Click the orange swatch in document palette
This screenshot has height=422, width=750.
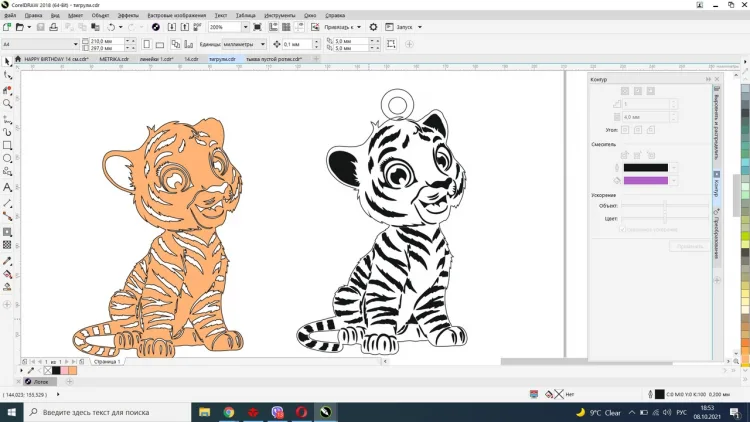tap(72, 370)
